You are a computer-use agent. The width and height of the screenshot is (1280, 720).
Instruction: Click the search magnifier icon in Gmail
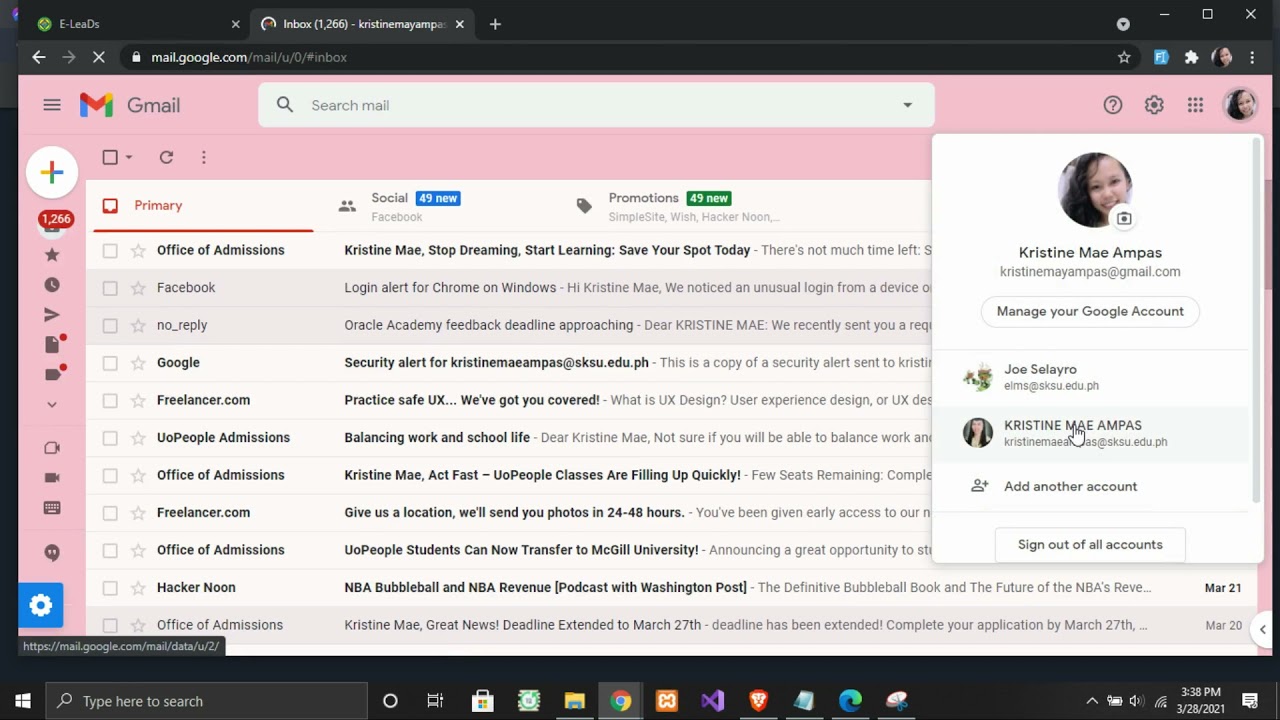click(x=285, y=105)
